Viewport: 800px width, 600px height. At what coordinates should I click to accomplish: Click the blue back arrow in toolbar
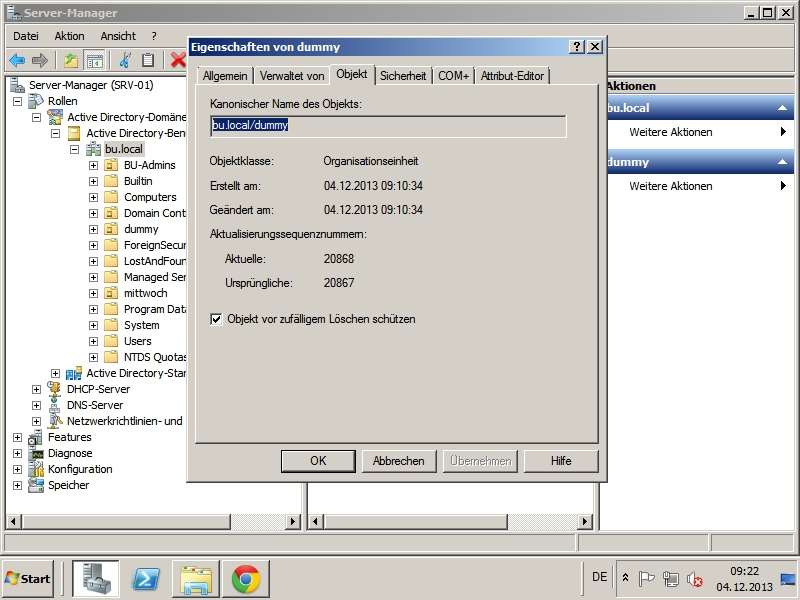(17, 60)
